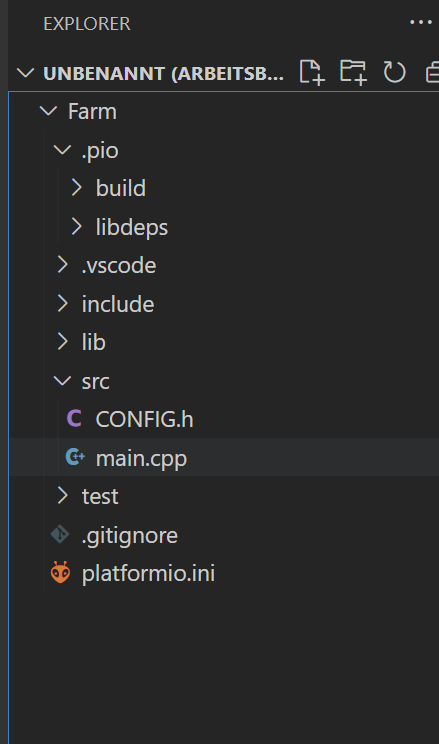Image resolution: width=439 pixels, height=744 pixels.
Task: Click the PlatformIO alien icon
Action: (x=60, y=573)
